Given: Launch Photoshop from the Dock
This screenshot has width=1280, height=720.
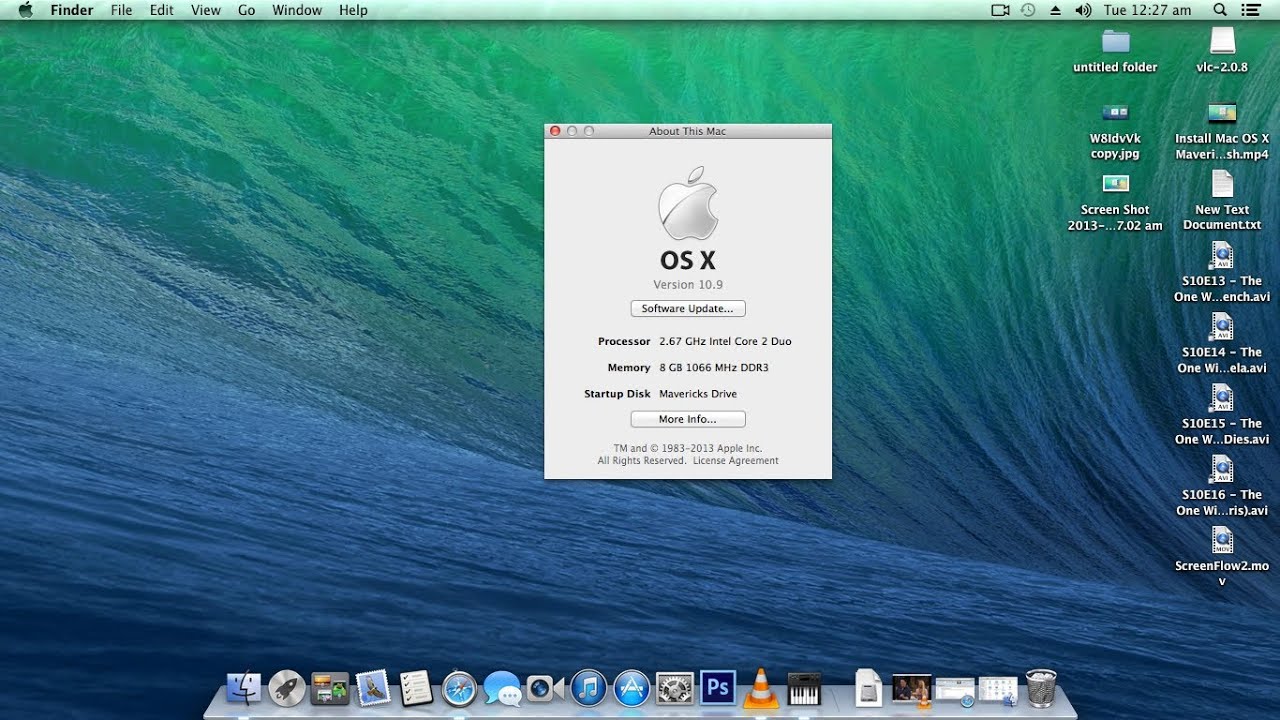Looking at the screenshot, I should point(717,688).
